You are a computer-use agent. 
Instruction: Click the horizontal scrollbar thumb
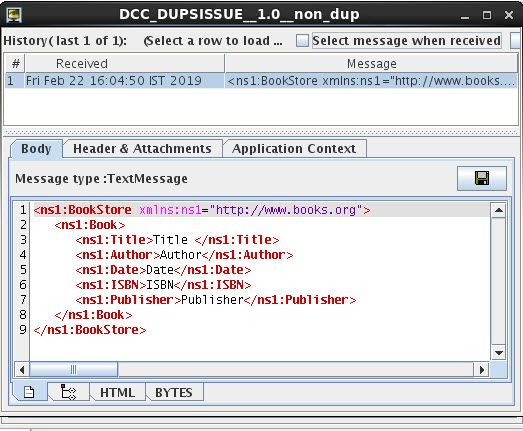click(73, 370)
